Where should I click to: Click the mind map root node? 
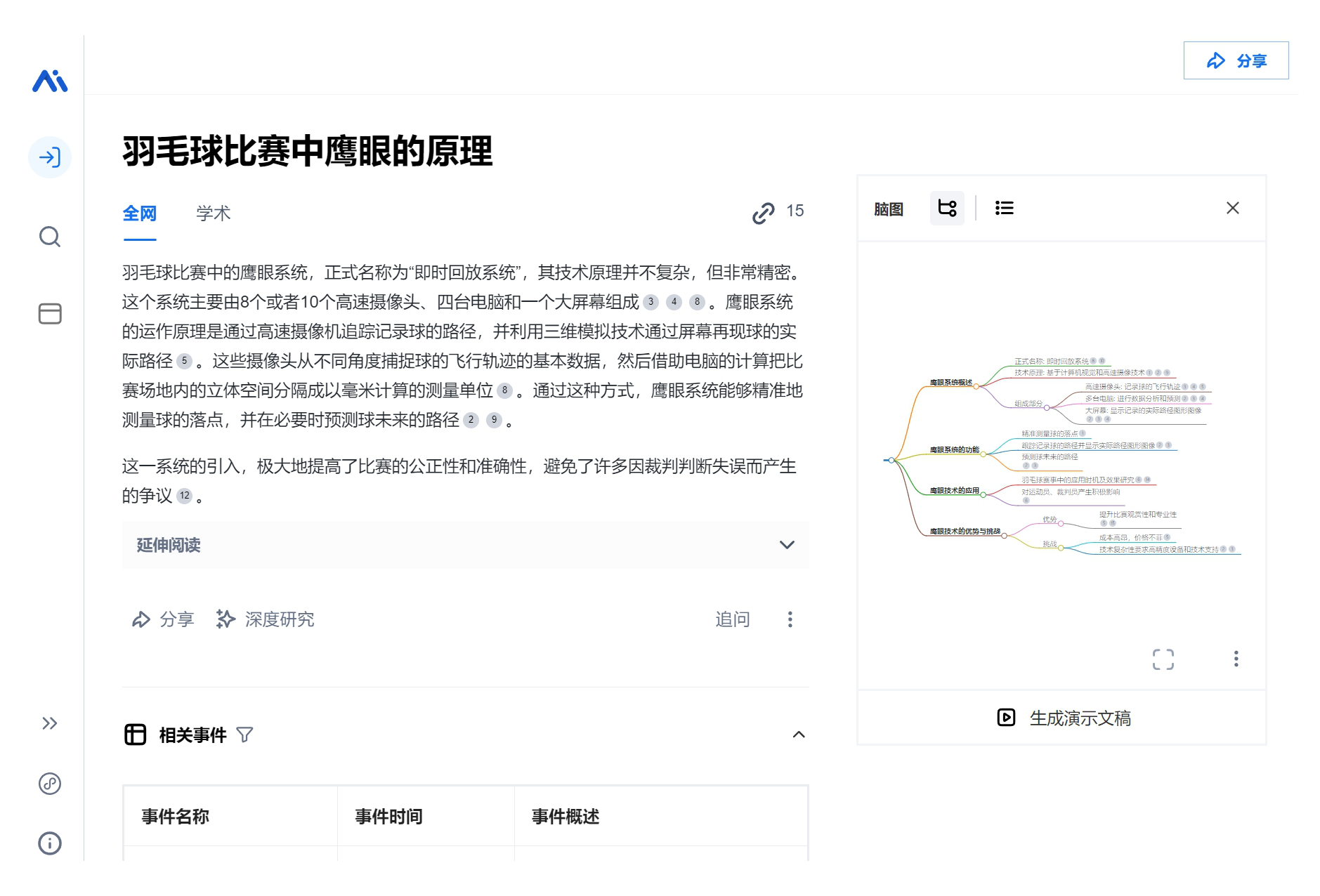(891, 460)
